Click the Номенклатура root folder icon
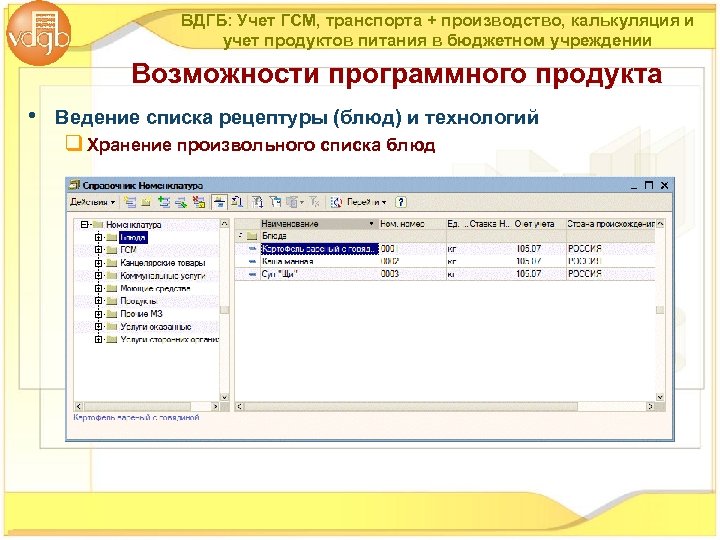 98,225
